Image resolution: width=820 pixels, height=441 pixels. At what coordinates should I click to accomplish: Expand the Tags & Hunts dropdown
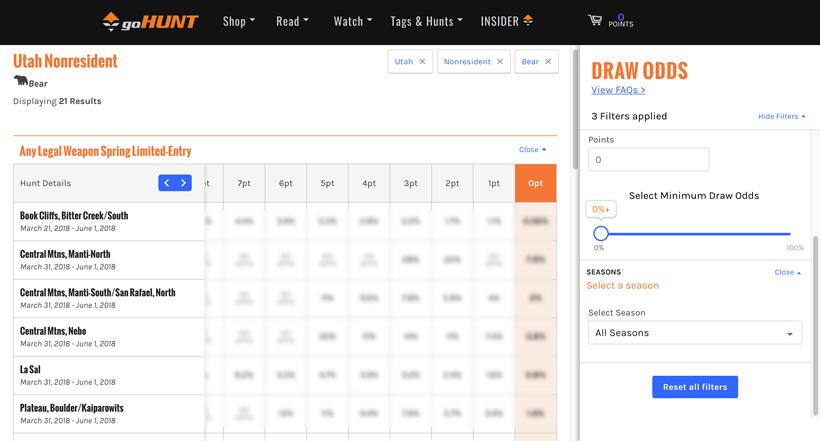[x=426, y=21]
